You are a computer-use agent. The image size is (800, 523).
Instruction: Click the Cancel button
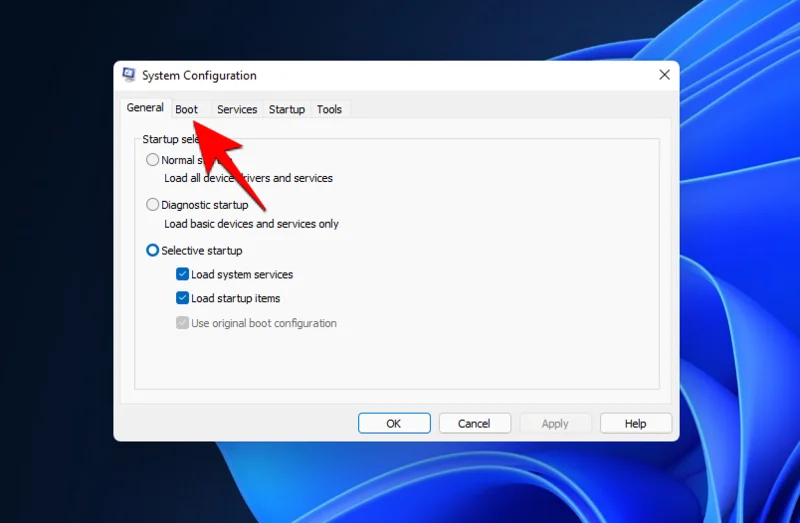click(x=474, y=424)
